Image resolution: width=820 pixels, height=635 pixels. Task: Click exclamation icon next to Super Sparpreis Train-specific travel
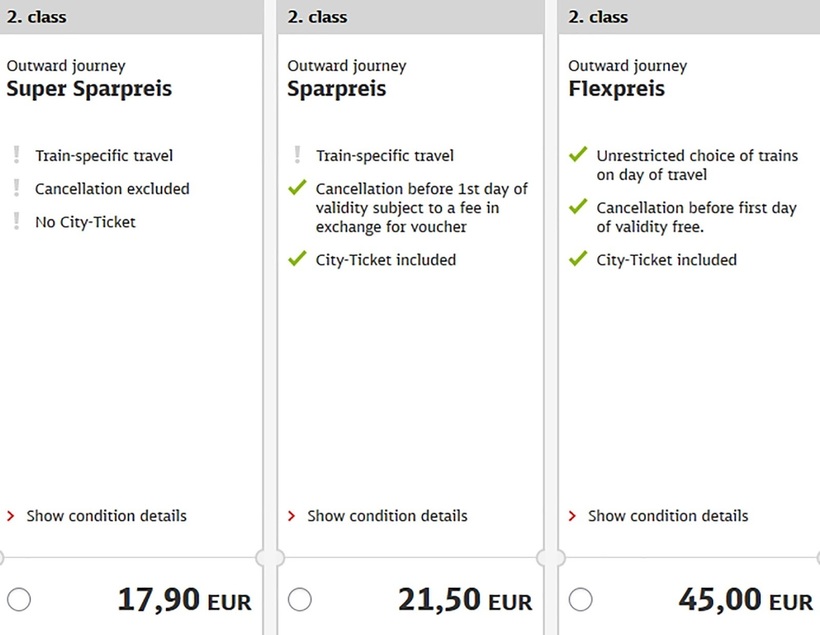click(16, 155)
